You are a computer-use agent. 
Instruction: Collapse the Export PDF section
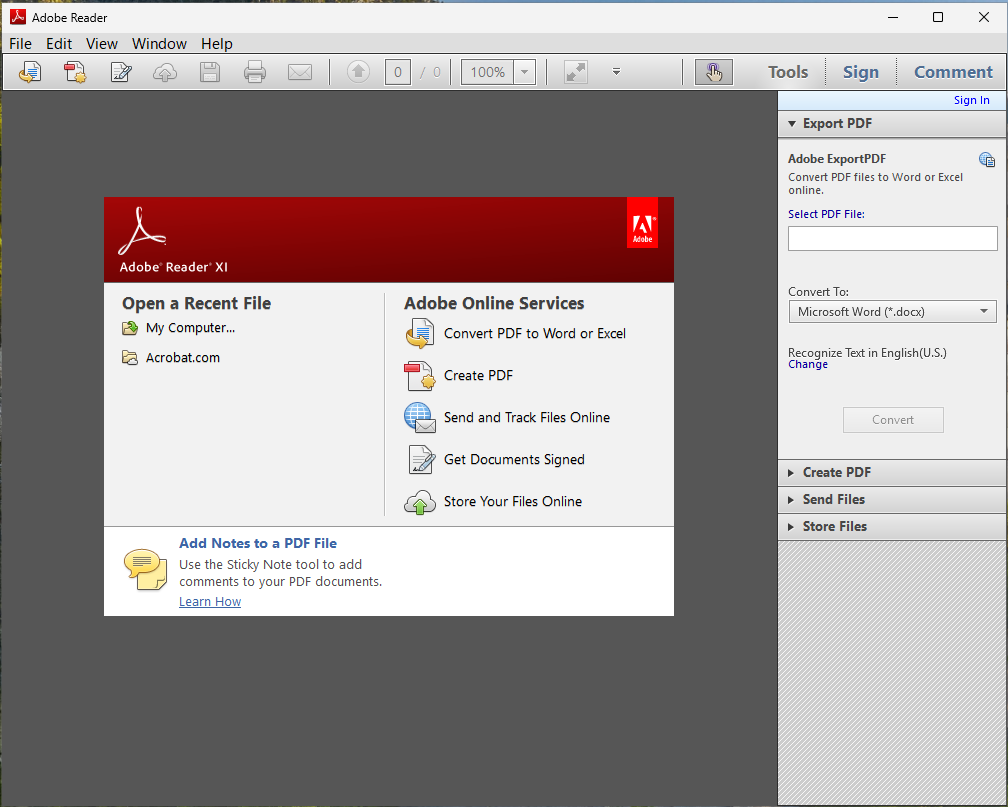(x=837, y=124)
